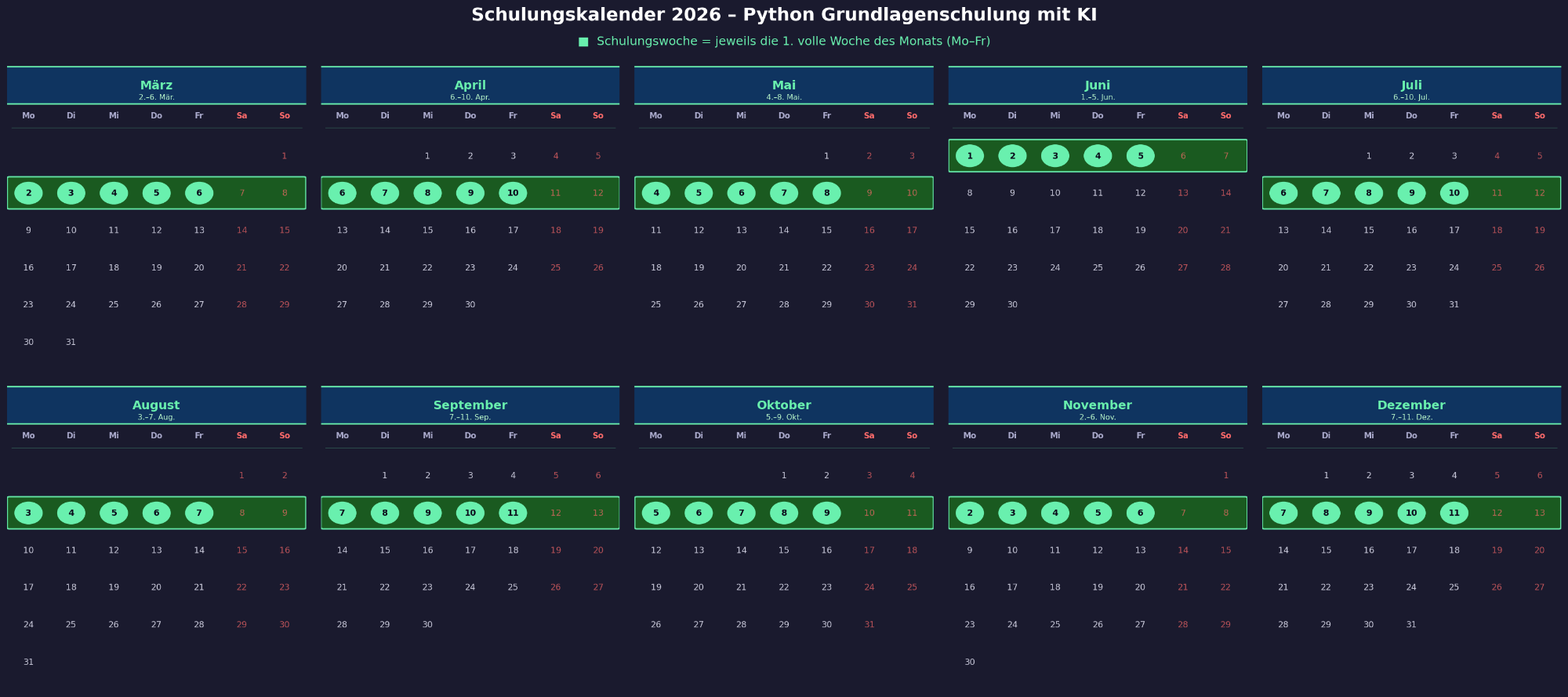Image resolution: width=1568 pixels, height=697 pixels.
Task: Select day 31 in März
Action: click(x=71, y=342)
